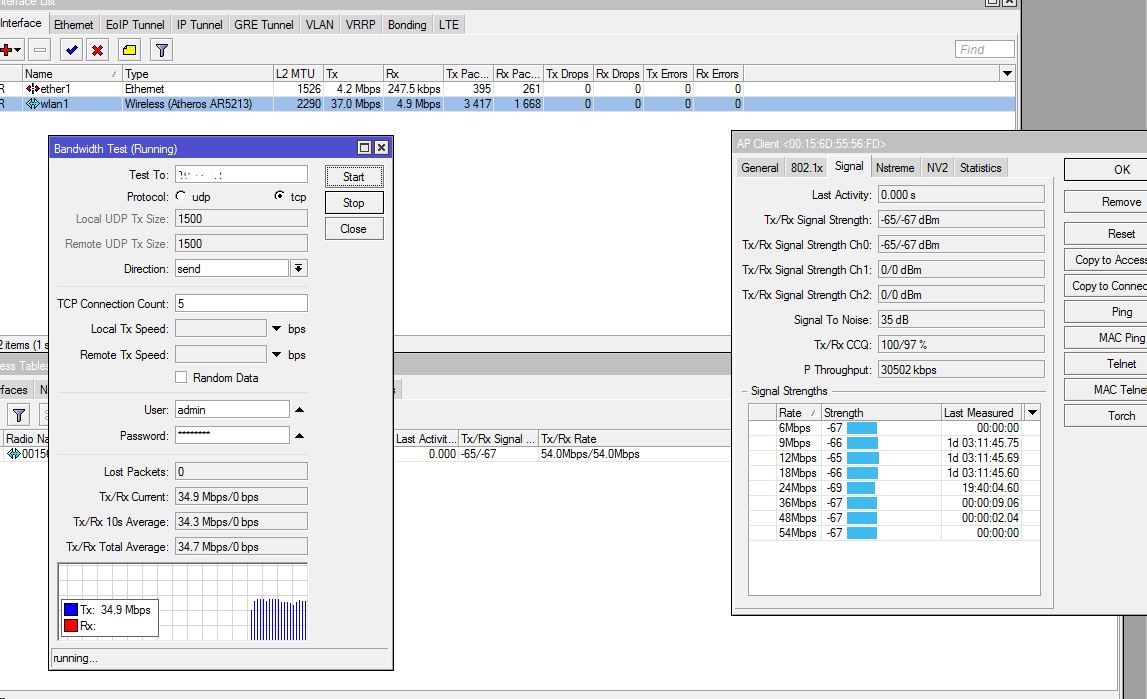Click Remove in the AP Client window
This screenshot has height=699, width=1147.
coord(1107,202)
